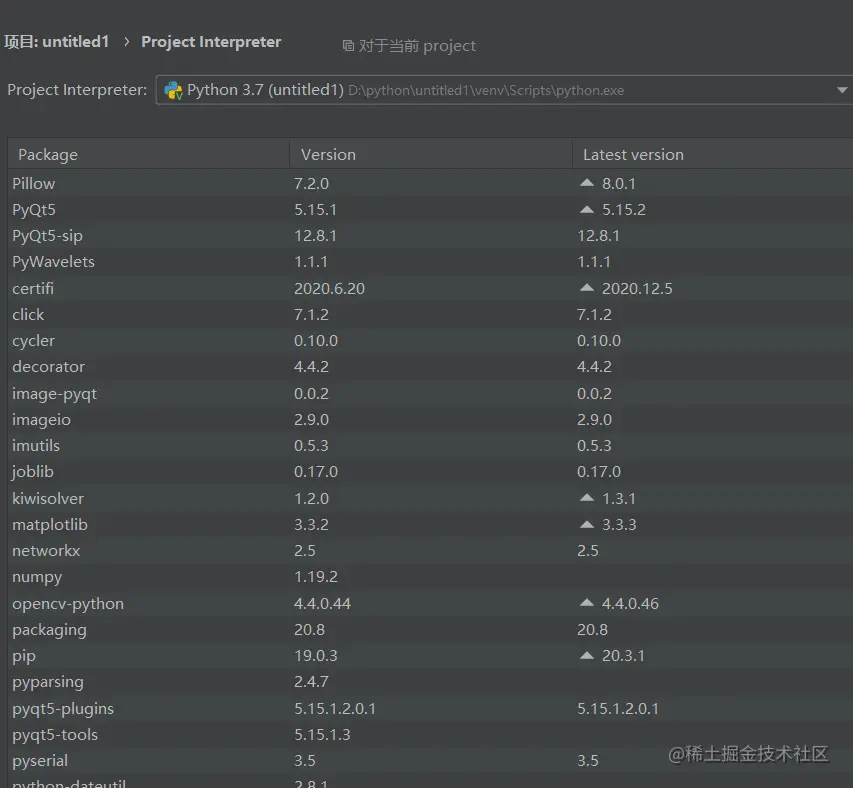Click latest version 5.15.1.2.0.1 for pyqt5-plugins
The width and height of the screenshot is (853, 788).
click(617, 708)
